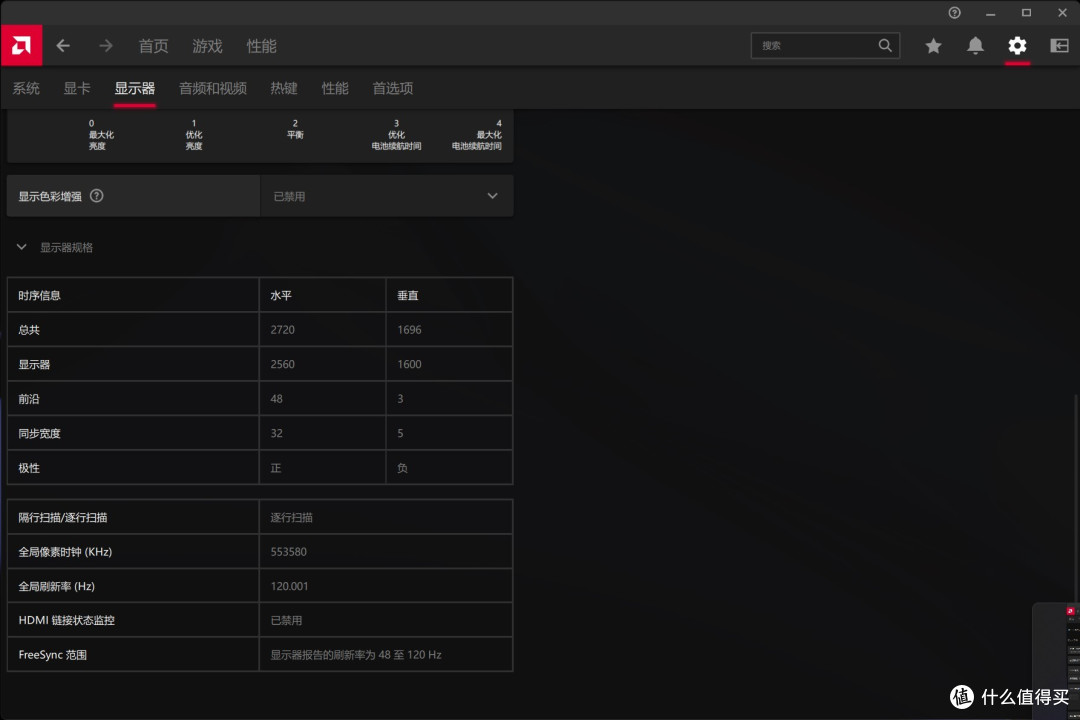
Task: Click the total vertical value 1696
Action: [x=409, y=329]
